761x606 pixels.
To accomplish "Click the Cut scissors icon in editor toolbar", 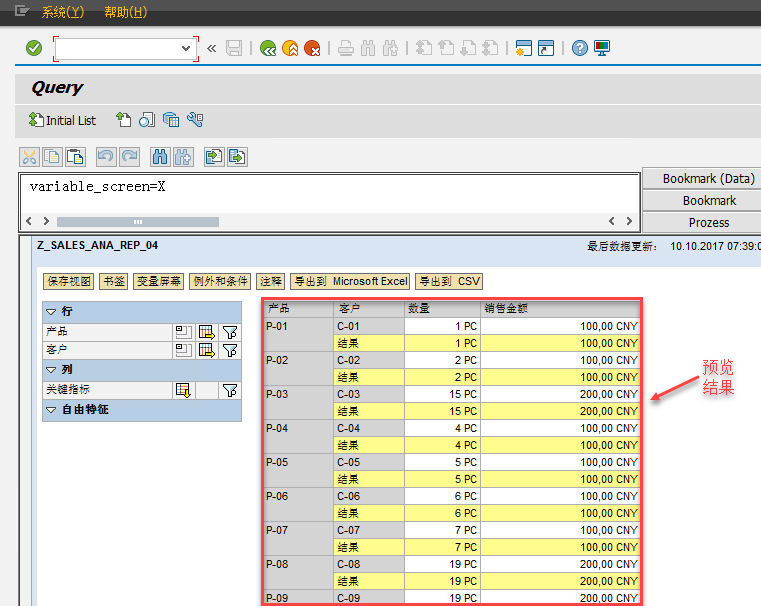I will tap(29, 156).
